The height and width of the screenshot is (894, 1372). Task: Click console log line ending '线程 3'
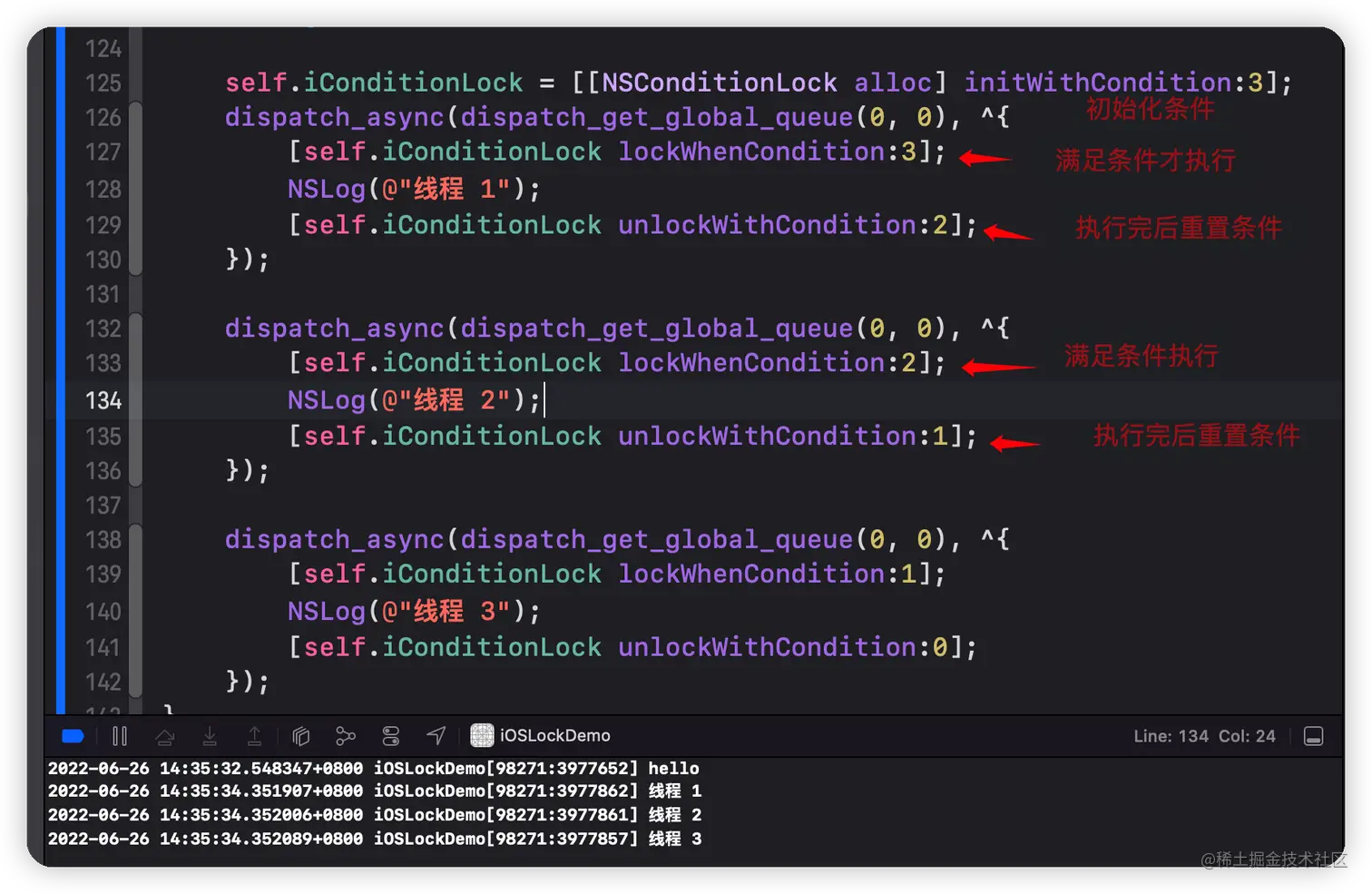[x=375, y=839]
